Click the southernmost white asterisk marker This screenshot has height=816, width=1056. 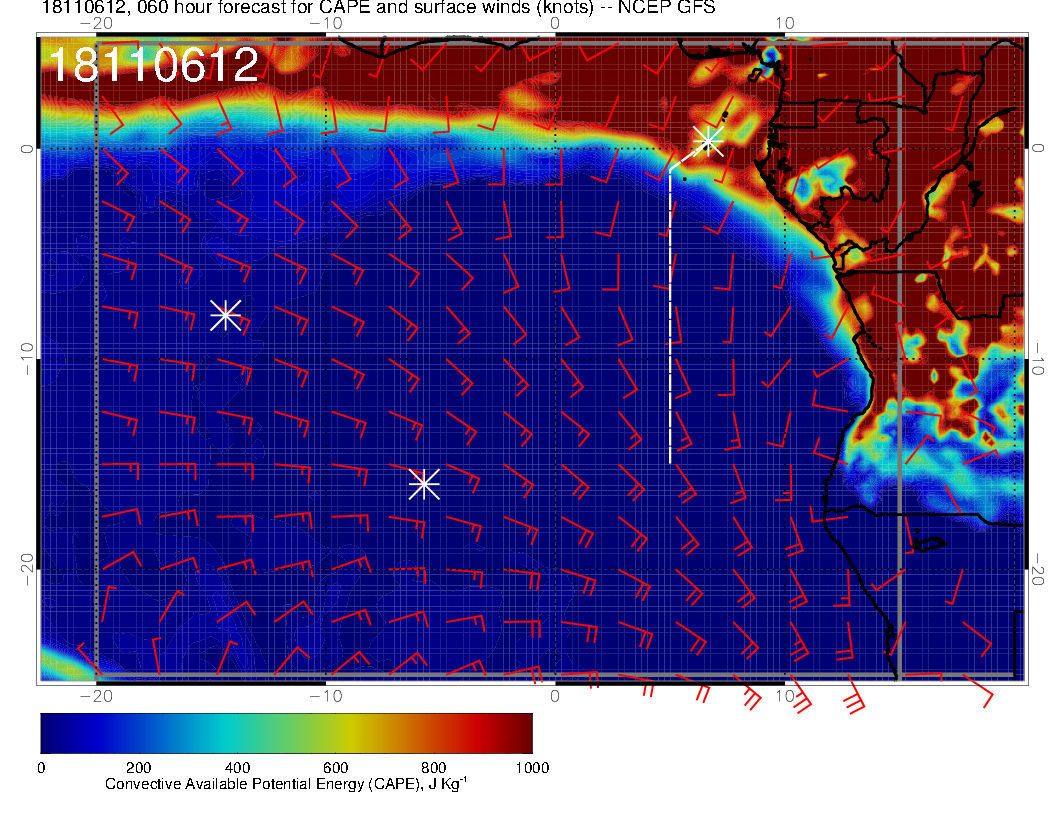point(424,483)
